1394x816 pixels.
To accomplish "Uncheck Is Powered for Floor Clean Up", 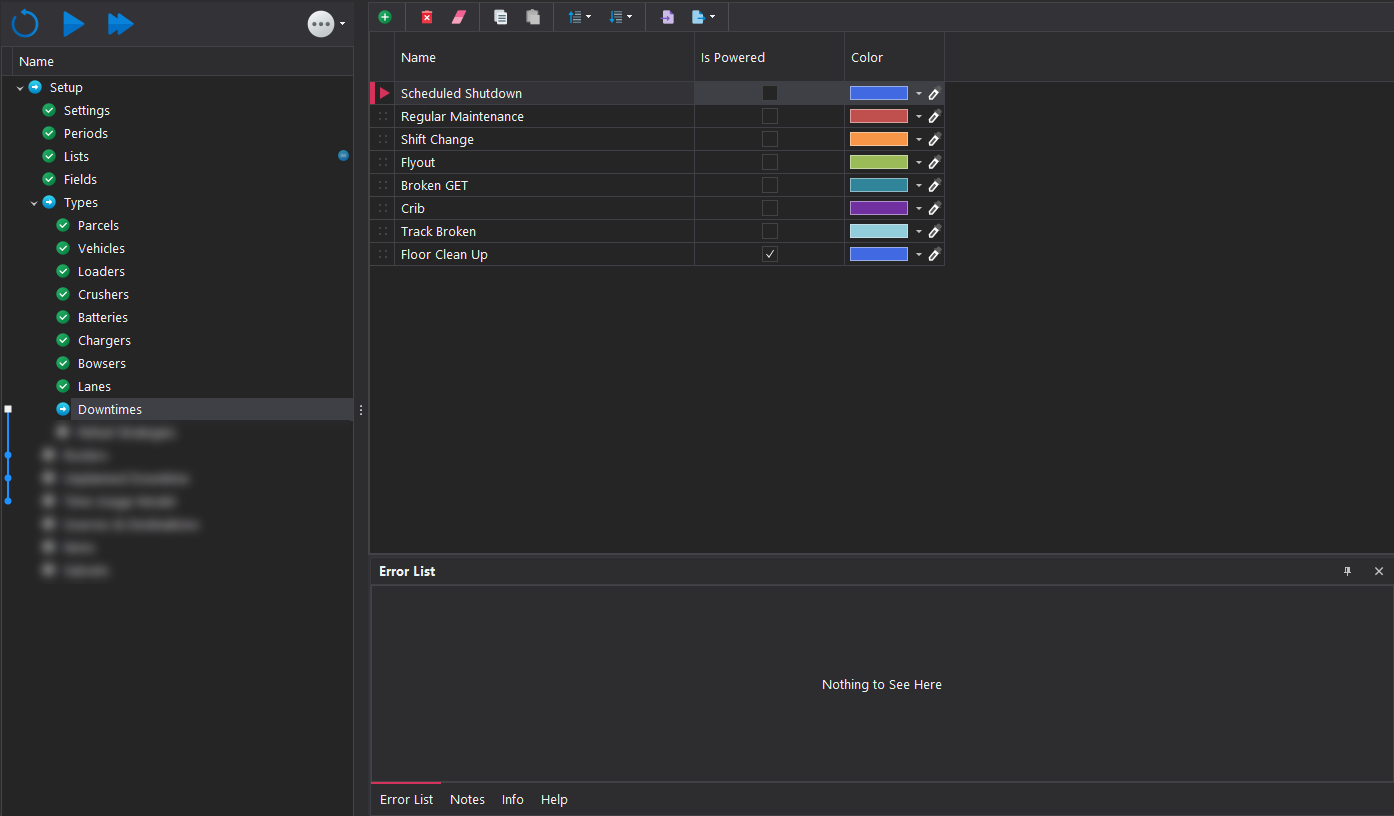I will tap(769, 255).
